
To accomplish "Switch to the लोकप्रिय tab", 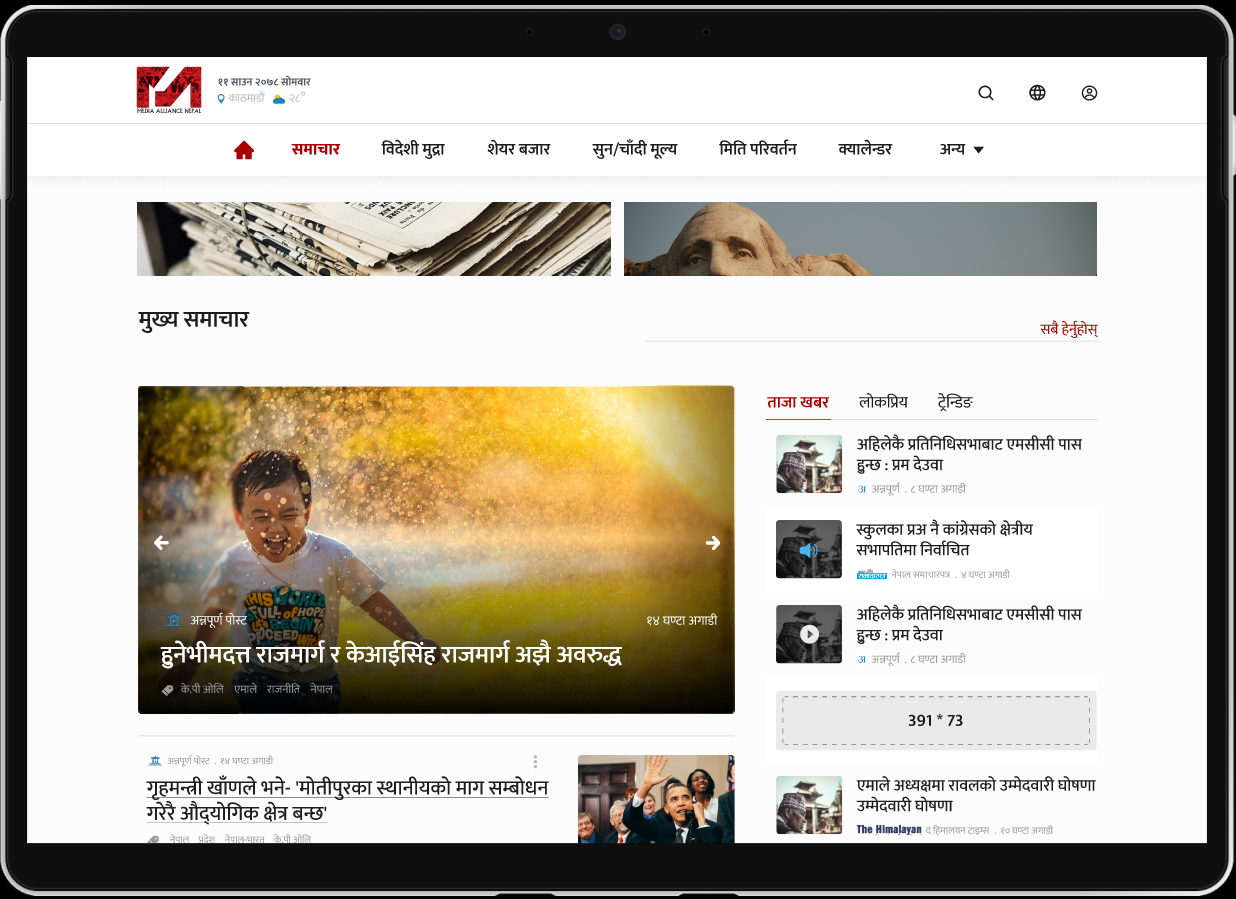I will (x=883, y=402).
